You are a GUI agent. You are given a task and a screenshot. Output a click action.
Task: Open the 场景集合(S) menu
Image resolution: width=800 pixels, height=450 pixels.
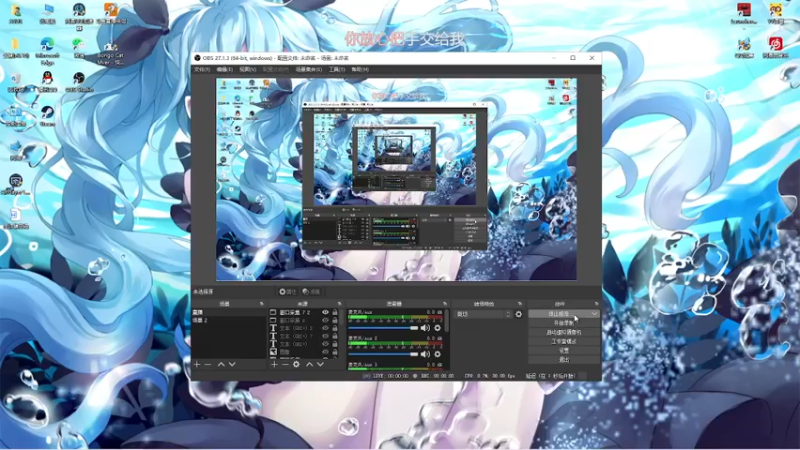click(x=309, y=69)
